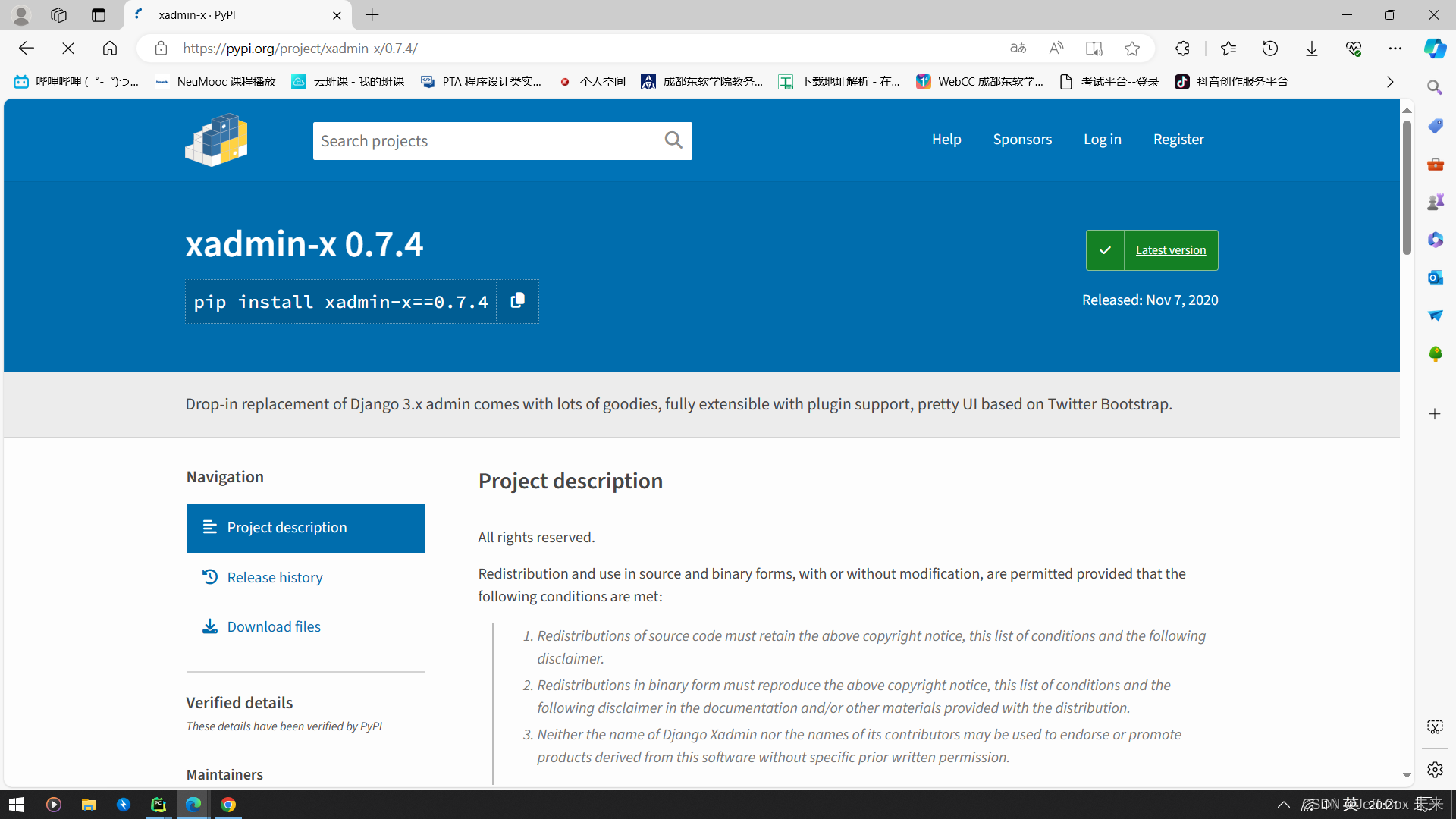The height and width of the screenshot is (819, 1456).
Task: Open the Latest version link
Action: pos(1170,249)
